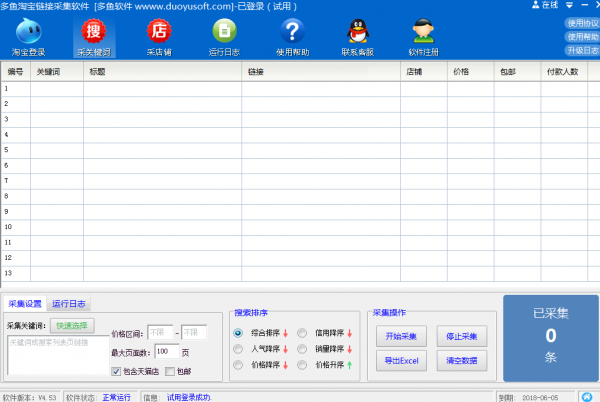Click the 编号 column header
Screen dimensions: 600x402
coord(16,72)
